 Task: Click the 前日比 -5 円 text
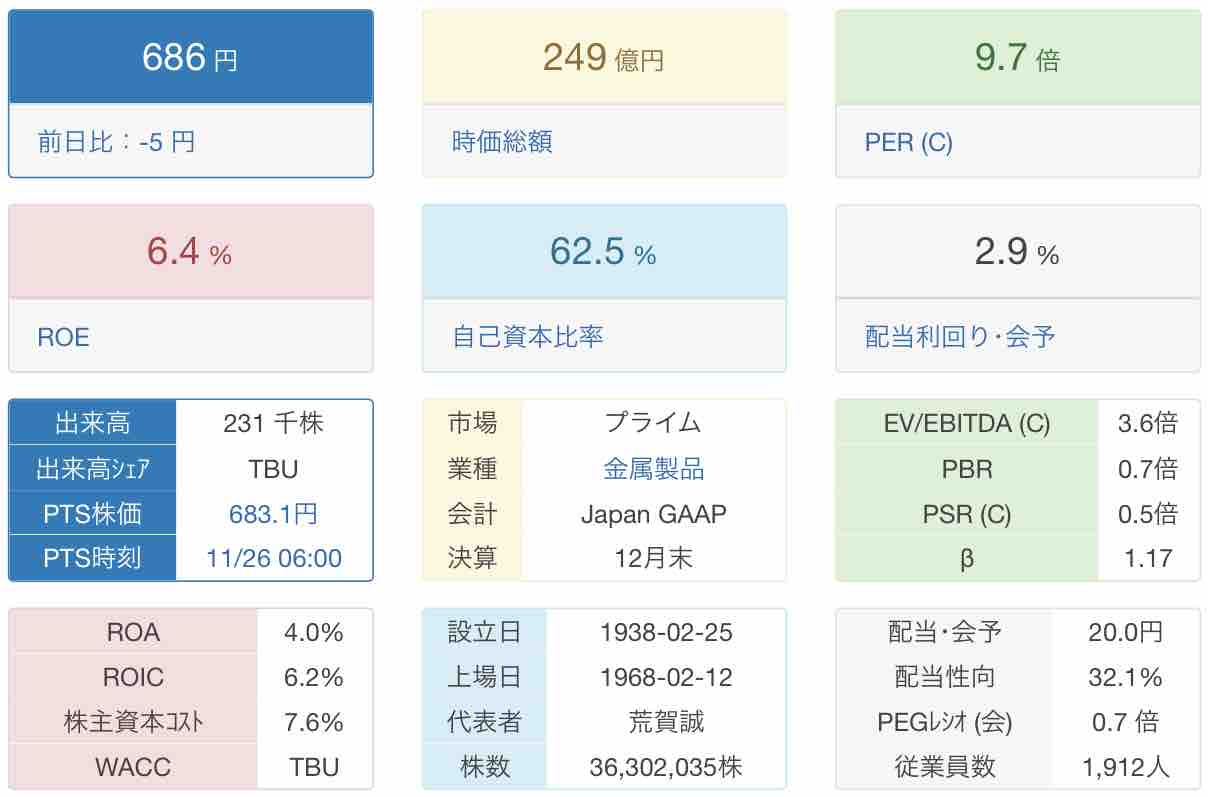click(x=116, y=142)
